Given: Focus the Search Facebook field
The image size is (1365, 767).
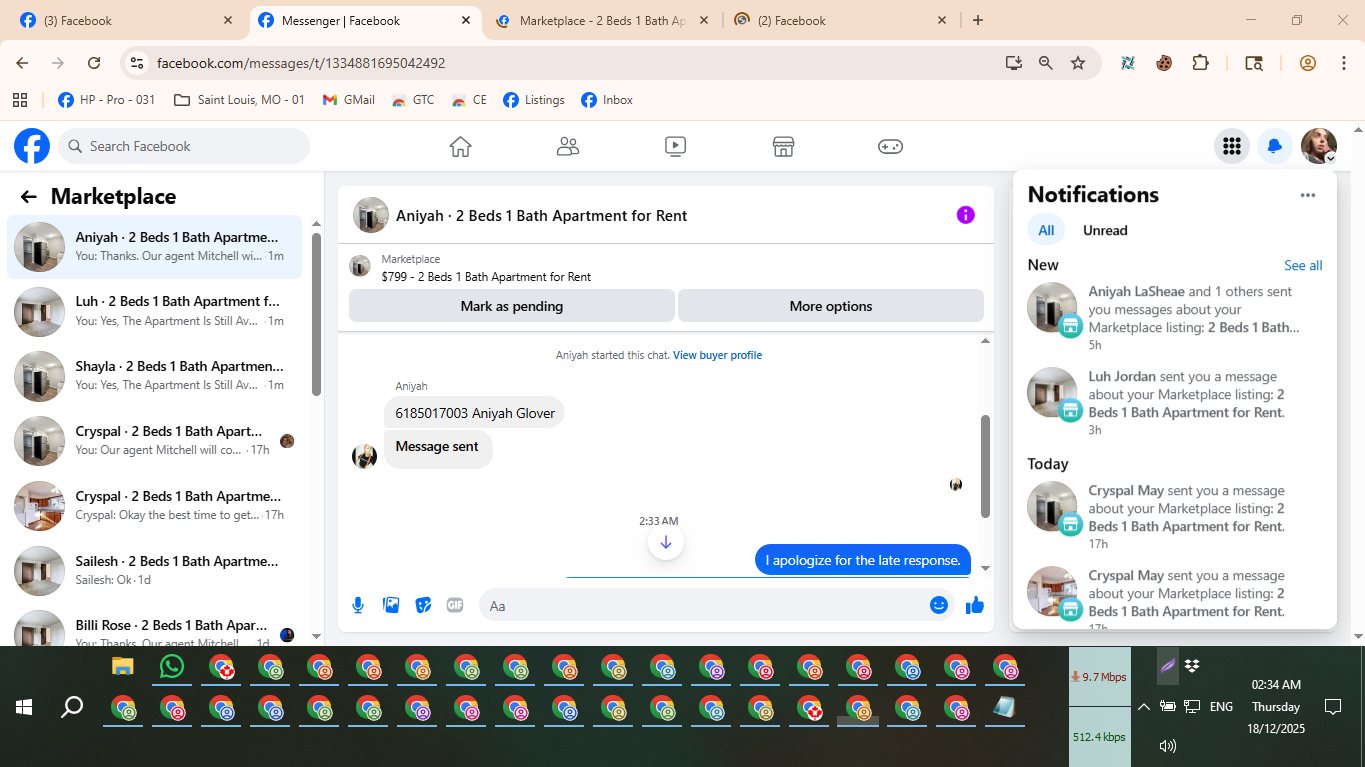Looking at the screenshot, I should point(184,146).
